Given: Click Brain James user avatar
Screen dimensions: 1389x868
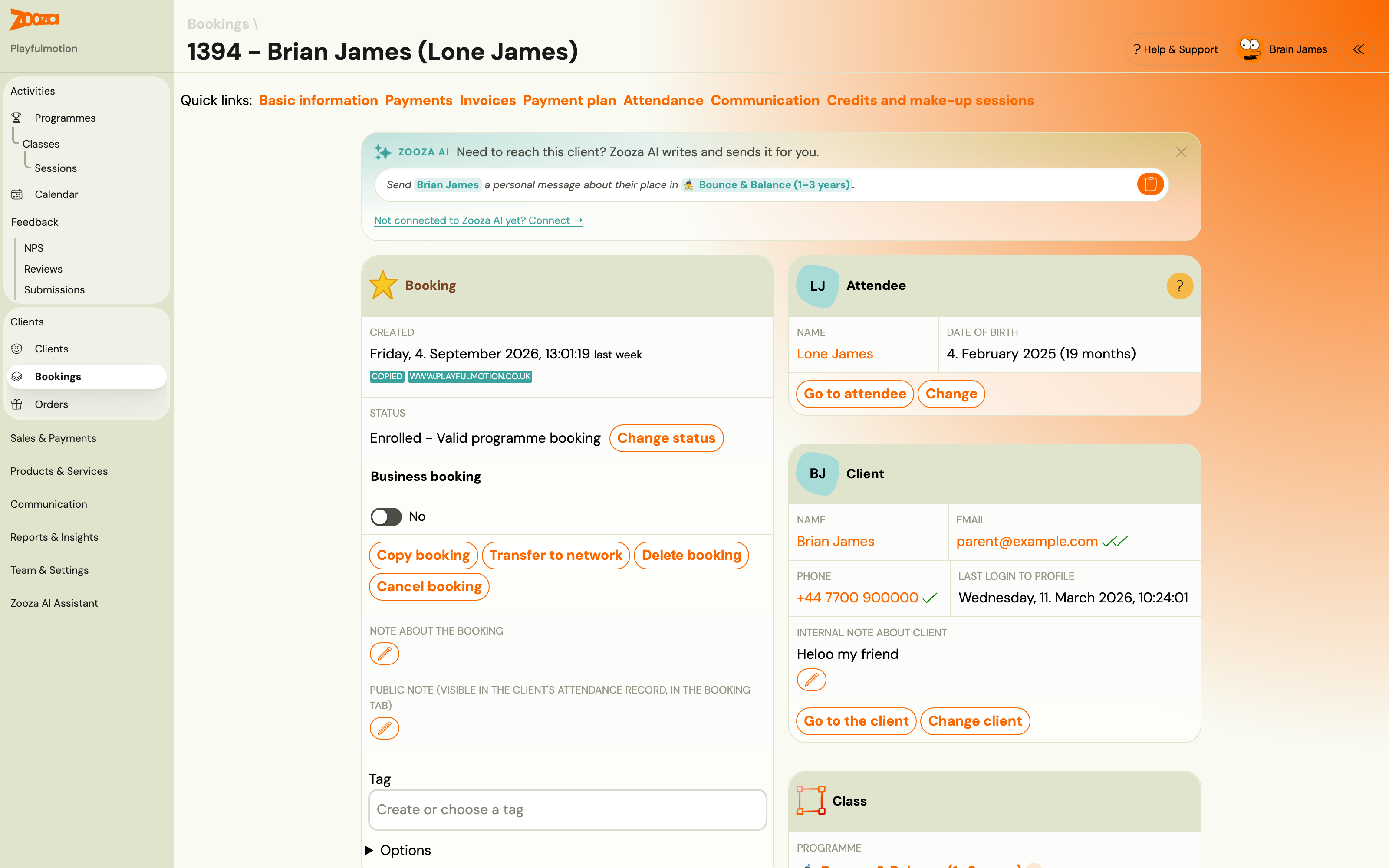Looking at the screenshot, I should [1250, 49].
